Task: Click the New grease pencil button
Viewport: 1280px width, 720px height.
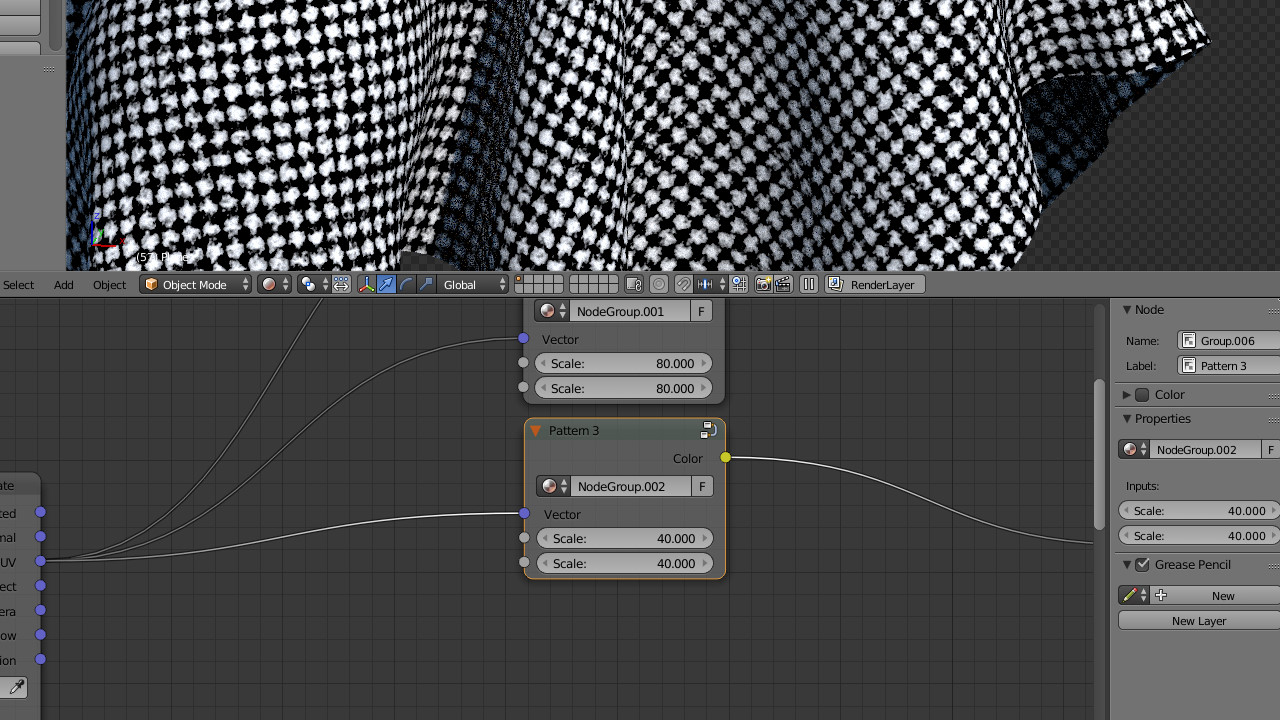Action: (x=1222, y=596)
